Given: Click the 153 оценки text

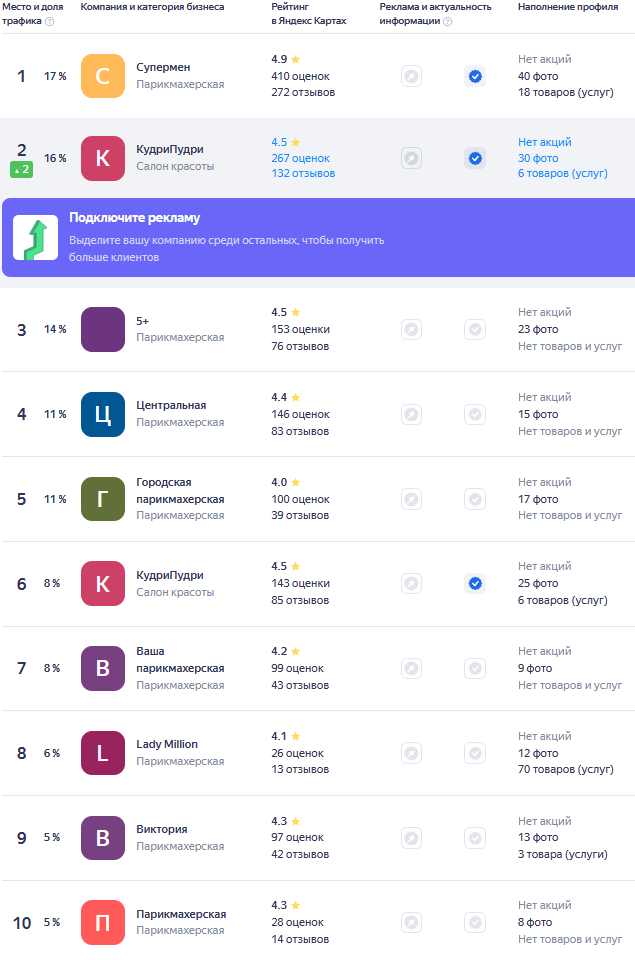Looking at the screenshot, I should tap(301, 329).
